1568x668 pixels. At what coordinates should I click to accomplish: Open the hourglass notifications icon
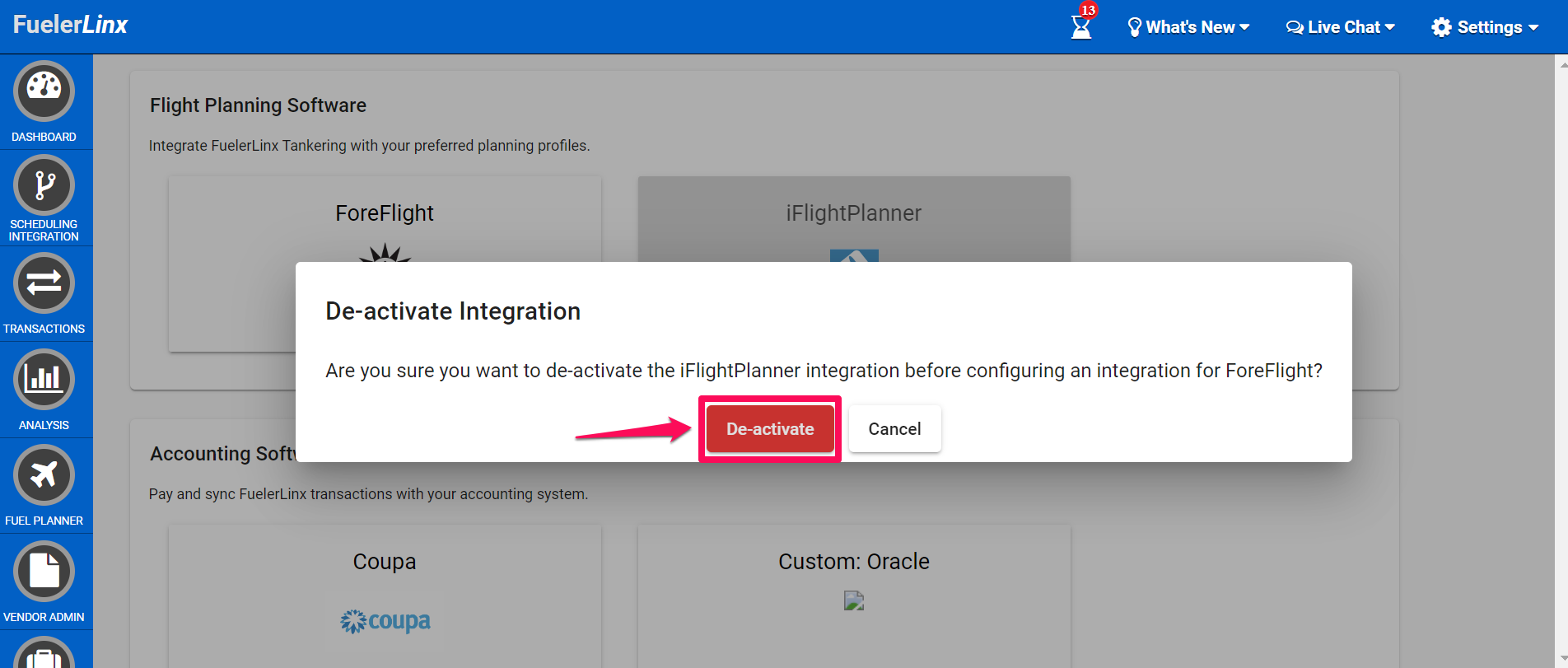coord(1081,27)
